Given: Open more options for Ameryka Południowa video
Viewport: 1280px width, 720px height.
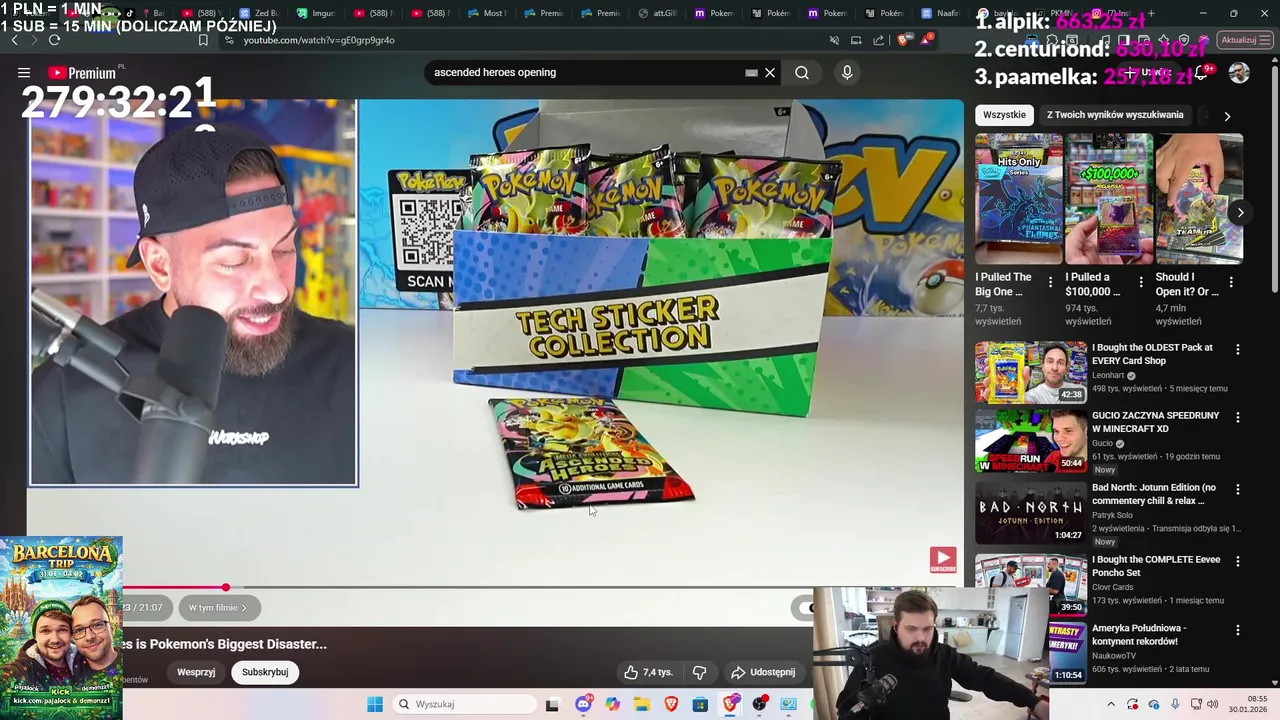Looking at the screenshot, I should (x=1238, y=630).
